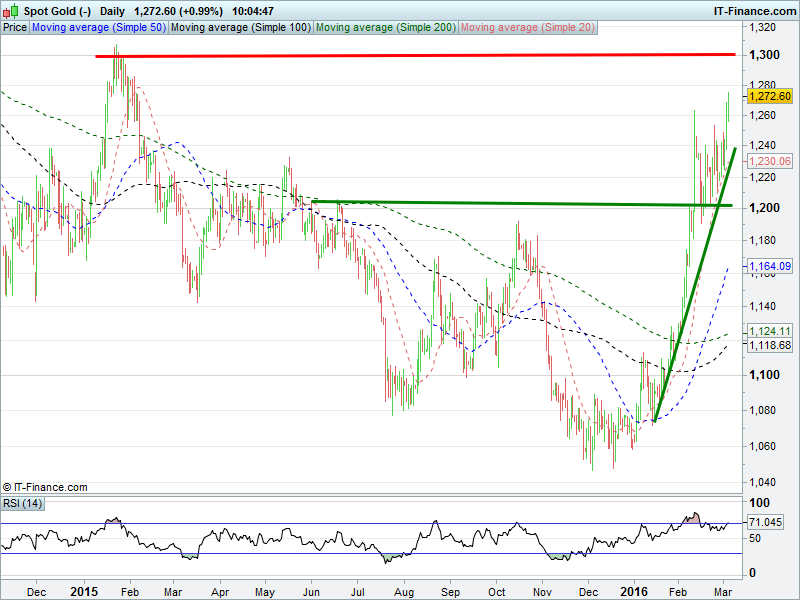Click the 1,272.60 (+0.99%) price quote
Screen dimensions: 800x600
pos(178,11)
